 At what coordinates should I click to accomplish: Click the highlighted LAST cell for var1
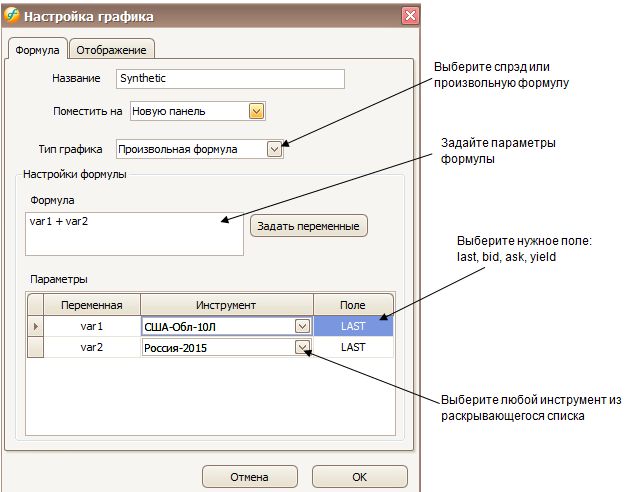click(x=353, y=326)
